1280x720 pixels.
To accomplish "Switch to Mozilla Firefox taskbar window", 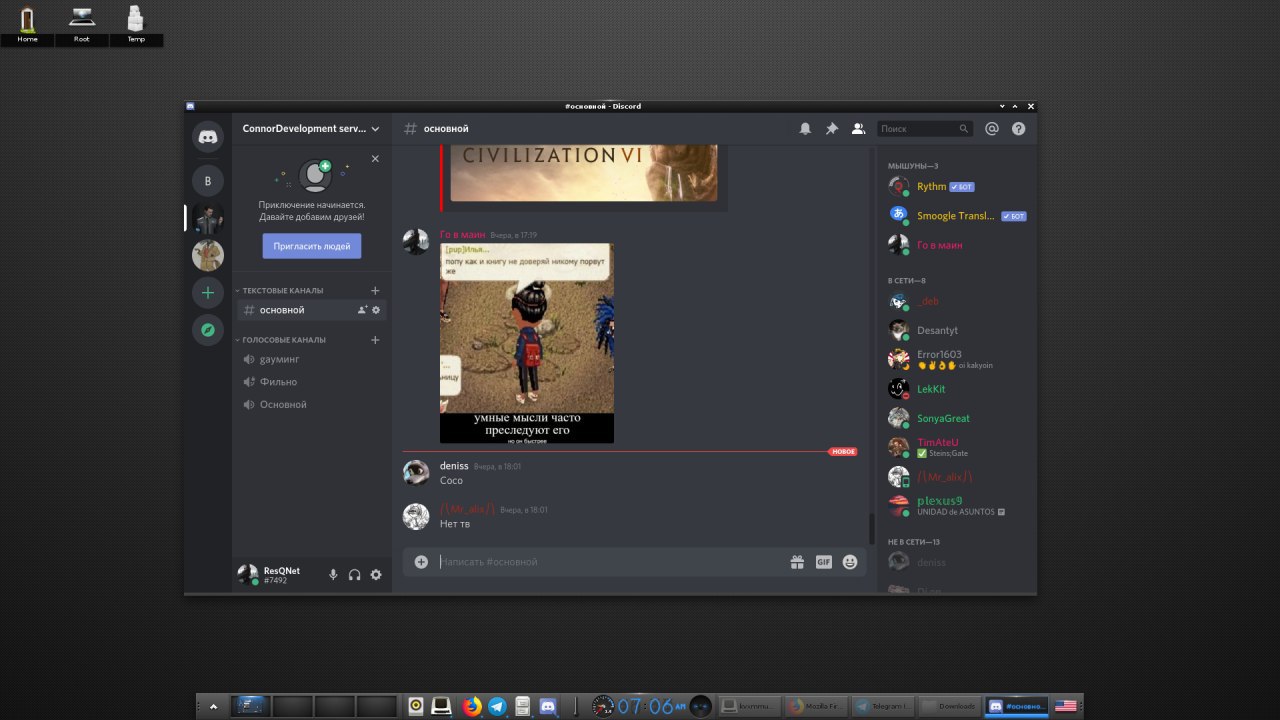I will [x=816, y=706].
